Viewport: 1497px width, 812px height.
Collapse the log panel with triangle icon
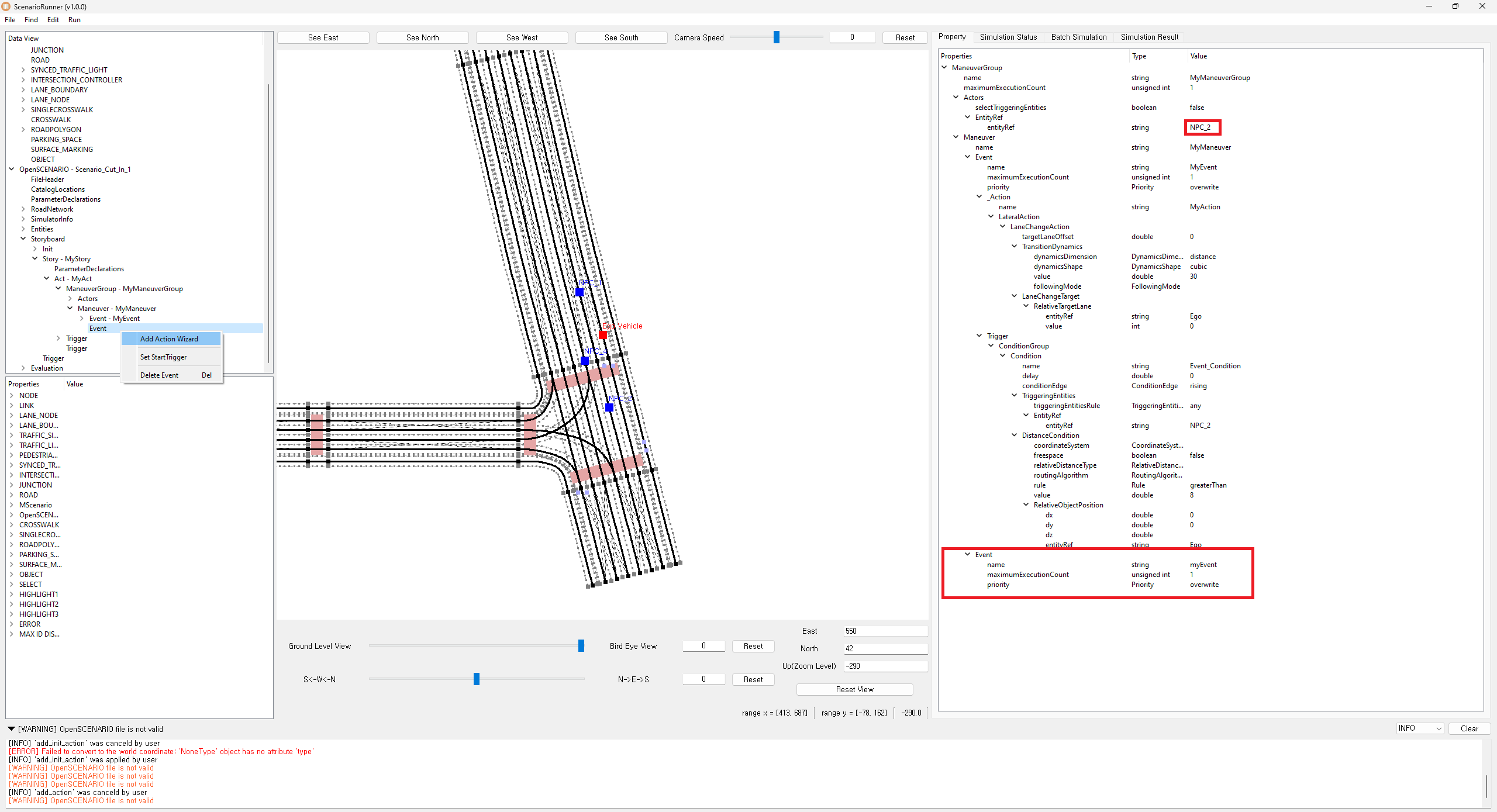(x=11, y=729)
